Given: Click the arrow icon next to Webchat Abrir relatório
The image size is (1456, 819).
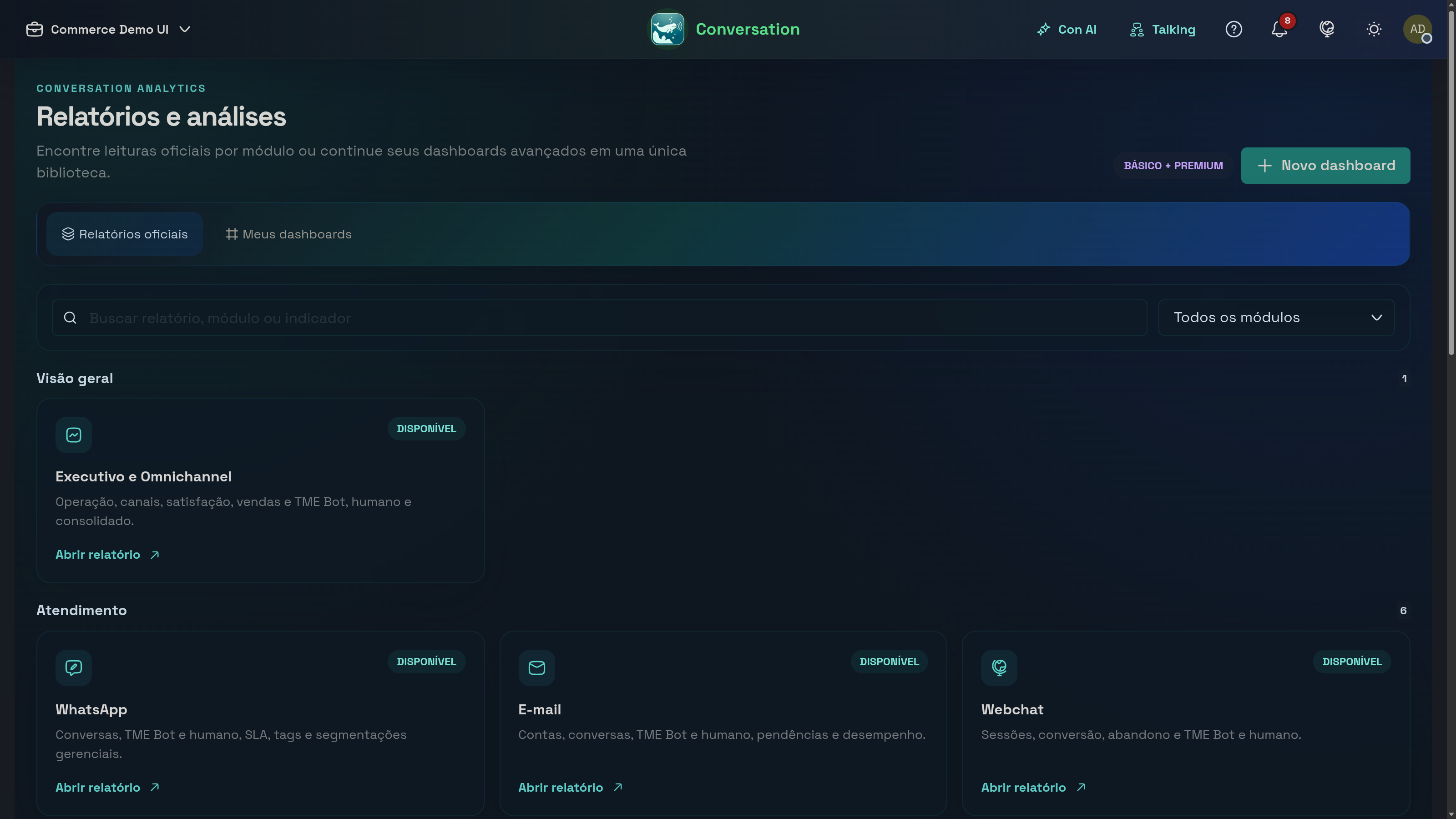Looking at the screenshot, I should [1081, 787].
